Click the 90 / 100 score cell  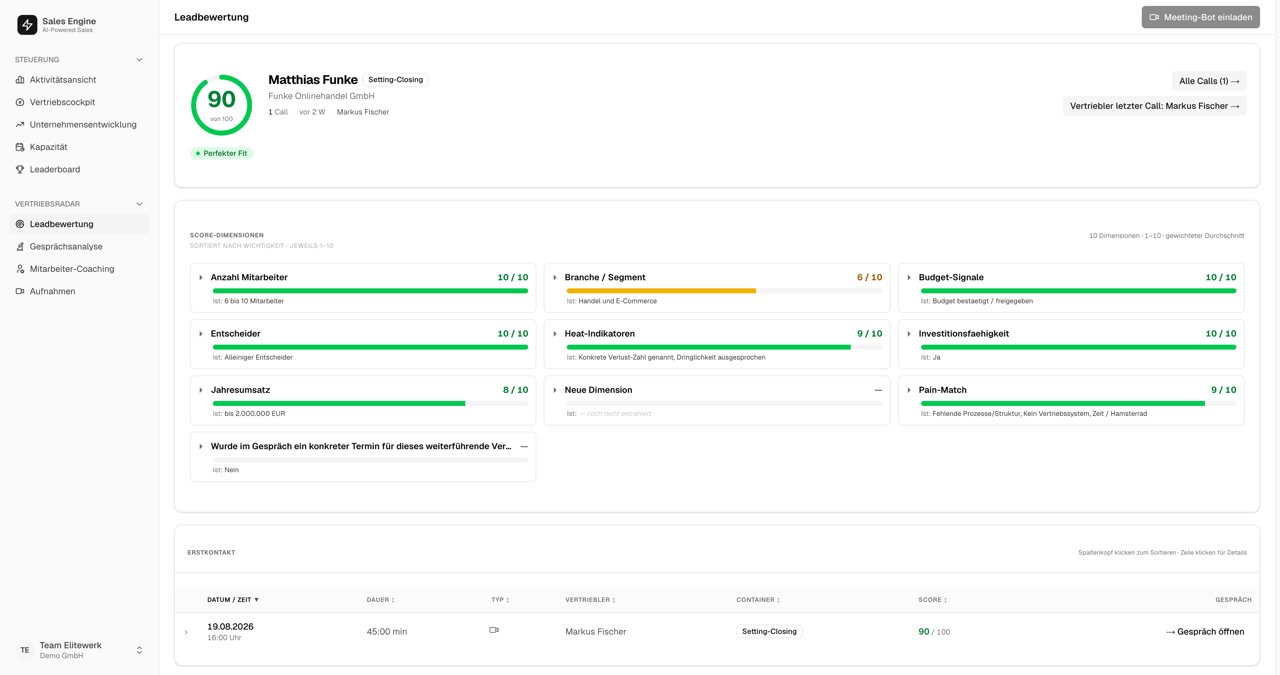[x=934, y=632]
